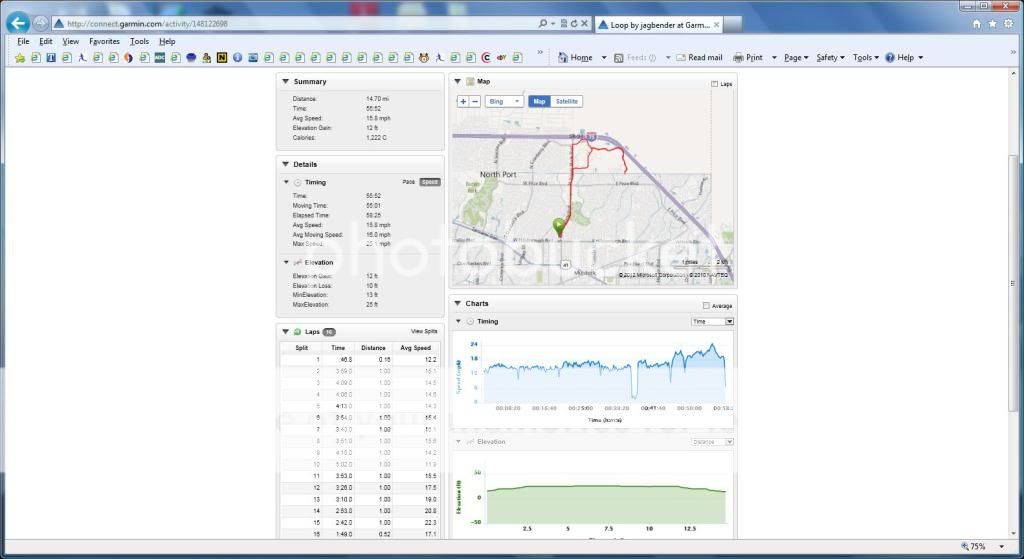Click the Home toolbar icon
The image size is (1024, 559).
tap(564, 58)
